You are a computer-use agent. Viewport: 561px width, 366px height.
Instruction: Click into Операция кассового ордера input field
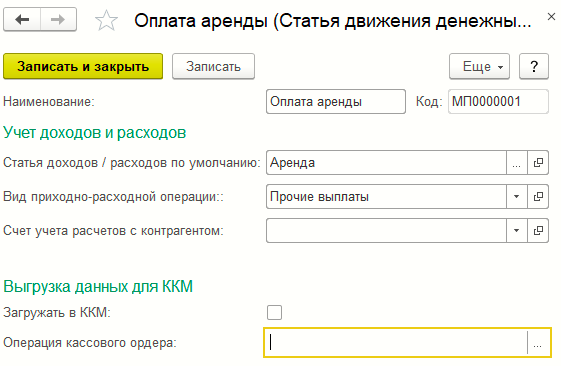pos(396,343)
